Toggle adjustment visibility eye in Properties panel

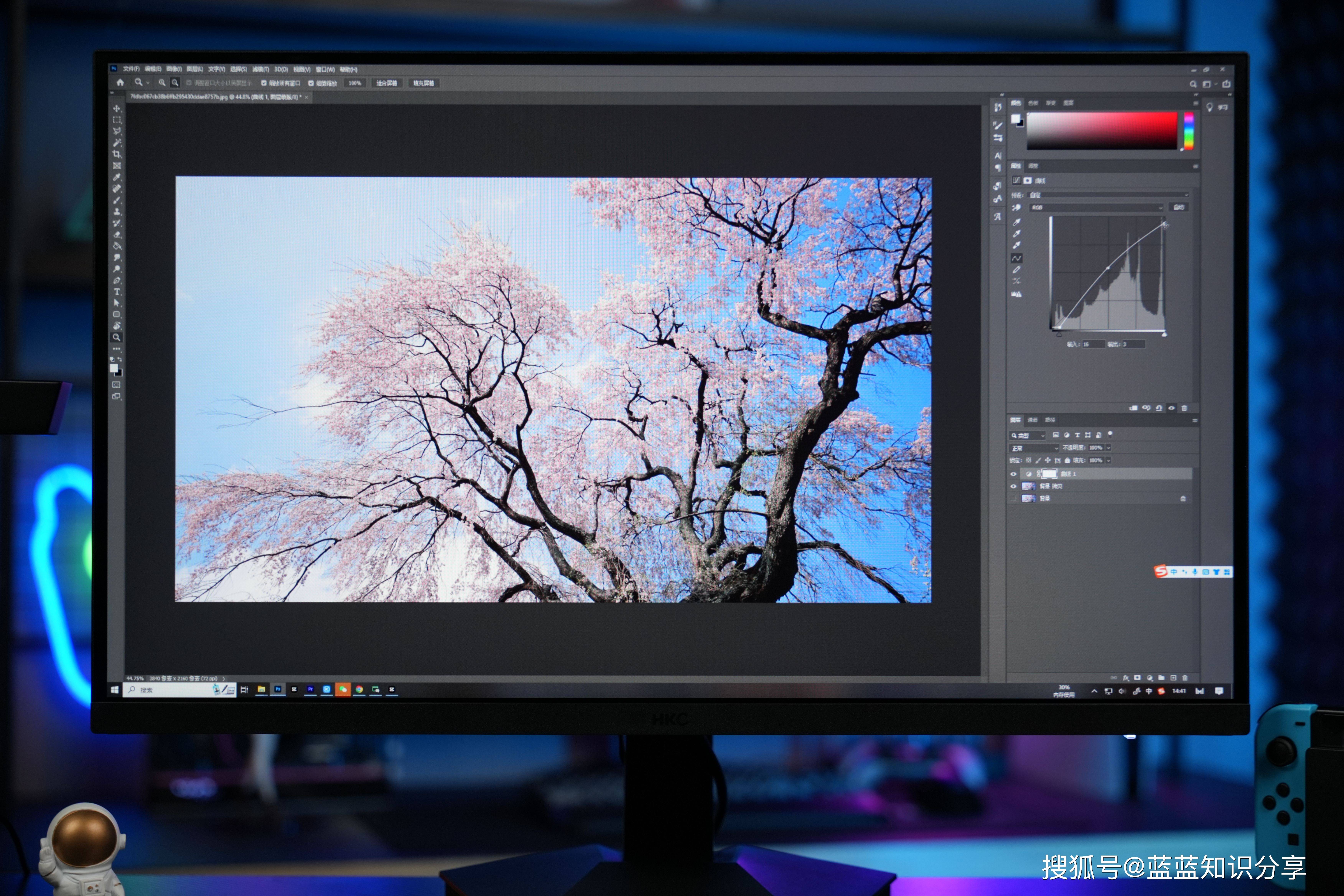(1171, 408)
